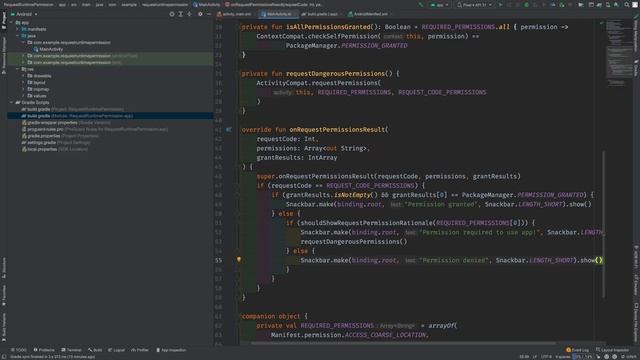
Task: Expand the drawable folder
Action: (x=24, y=76)
